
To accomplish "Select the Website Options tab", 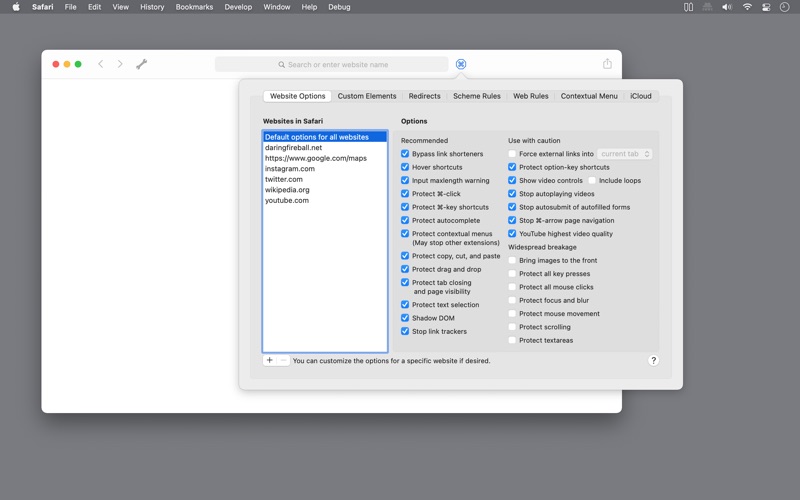I will [297, 96].
